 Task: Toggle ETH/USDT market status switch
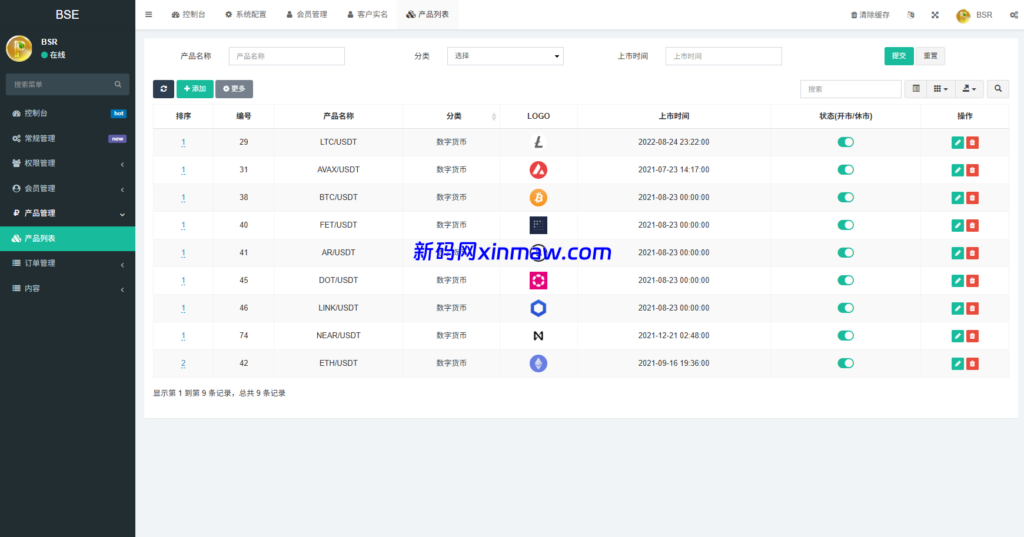pos(846,363)
